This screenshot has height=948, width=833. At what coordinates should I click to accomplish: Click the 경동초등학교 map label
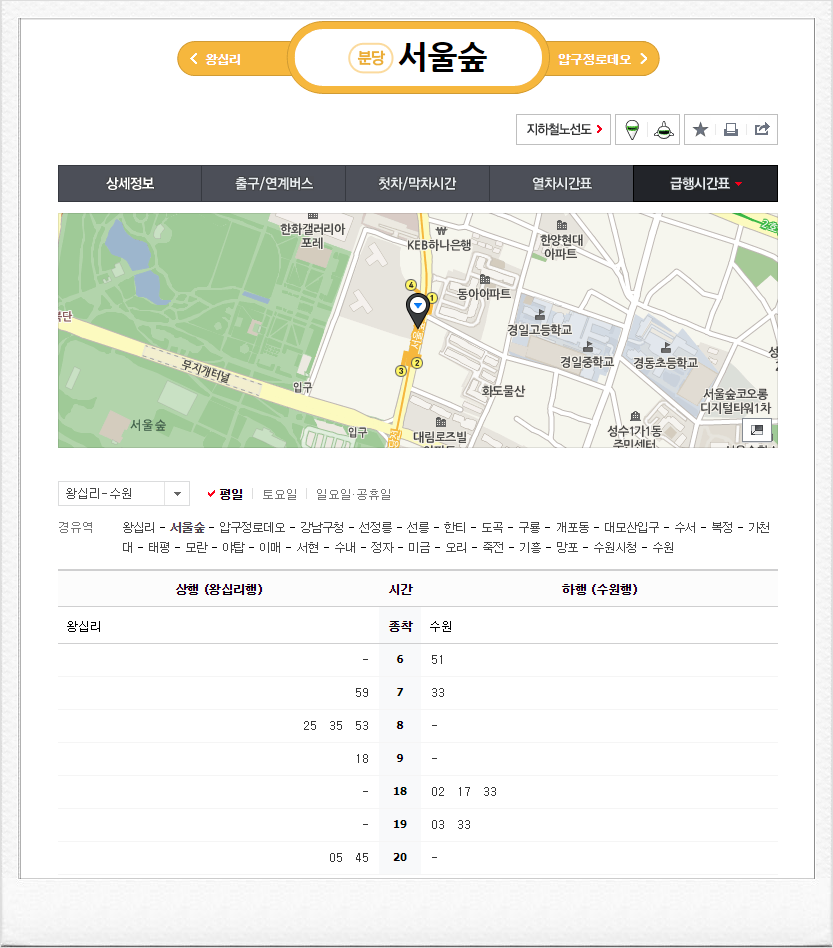[665, 362]
